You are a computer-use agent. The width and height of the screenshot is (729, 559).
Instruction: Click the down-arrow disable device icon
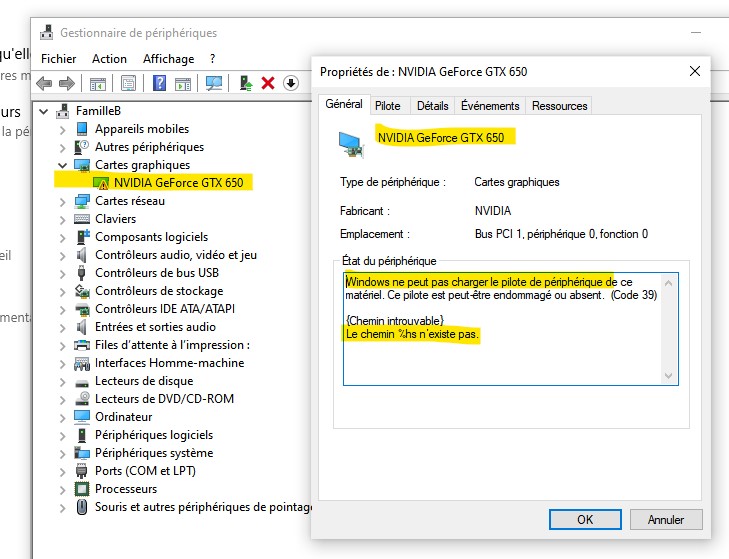point(291,83)
